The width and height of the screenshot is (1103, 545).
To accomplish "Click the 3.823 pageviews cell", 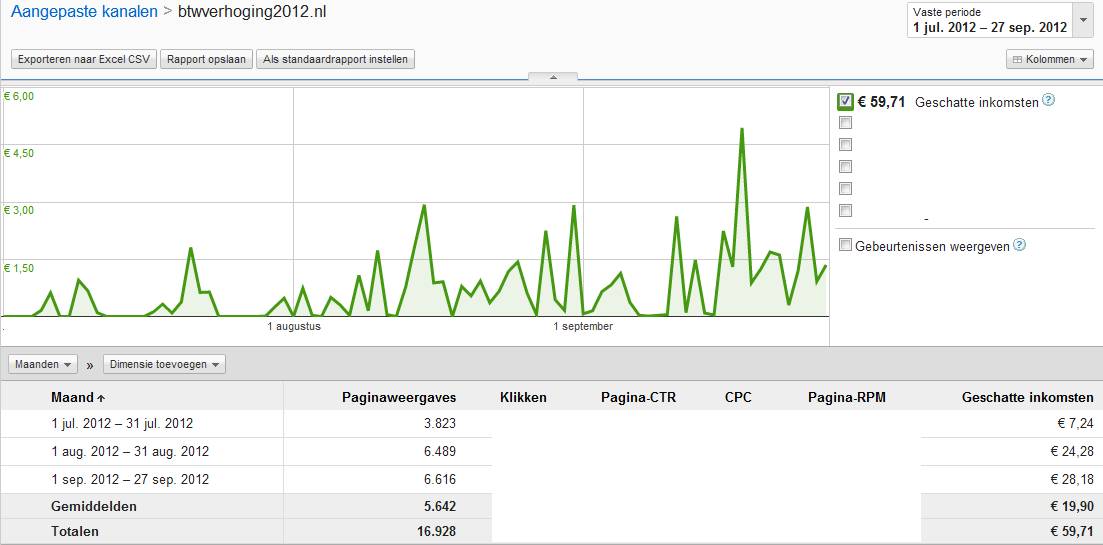I will click(440, 423).
